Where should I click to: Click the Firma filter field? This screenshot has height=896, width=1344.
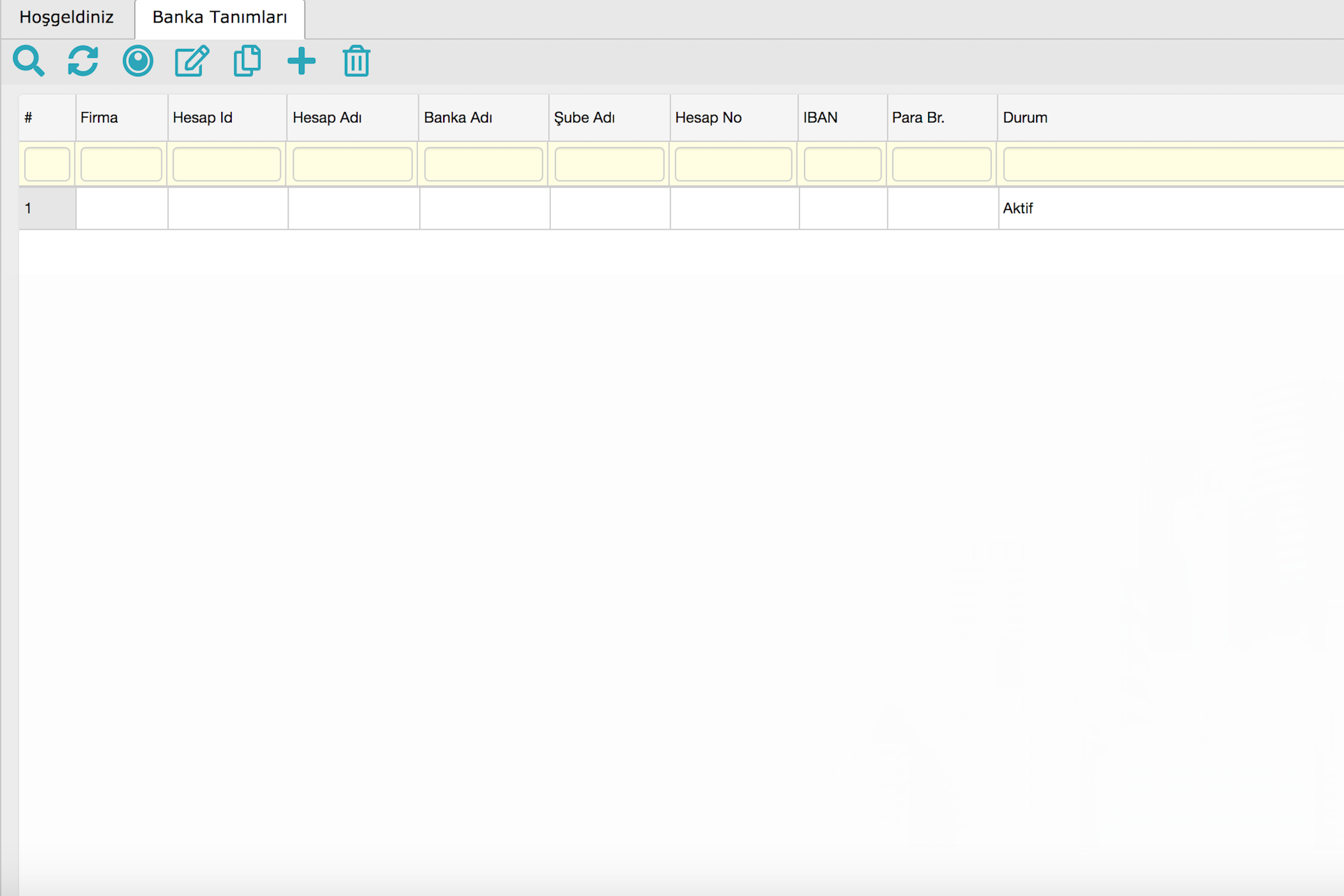coord(121,164)
